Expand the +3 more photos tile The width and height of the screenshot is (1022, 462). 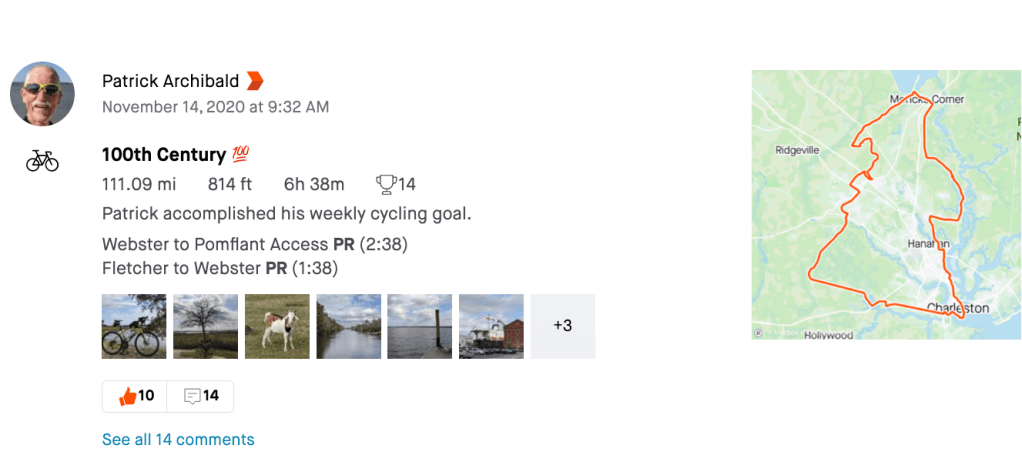(563, 326)
